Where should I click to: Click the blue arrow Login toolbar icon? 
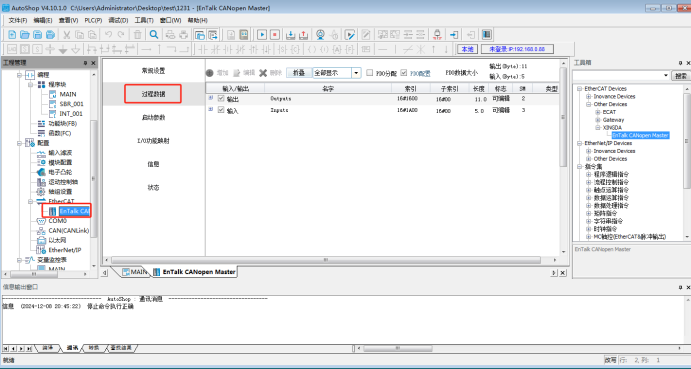tap(454, 34)
